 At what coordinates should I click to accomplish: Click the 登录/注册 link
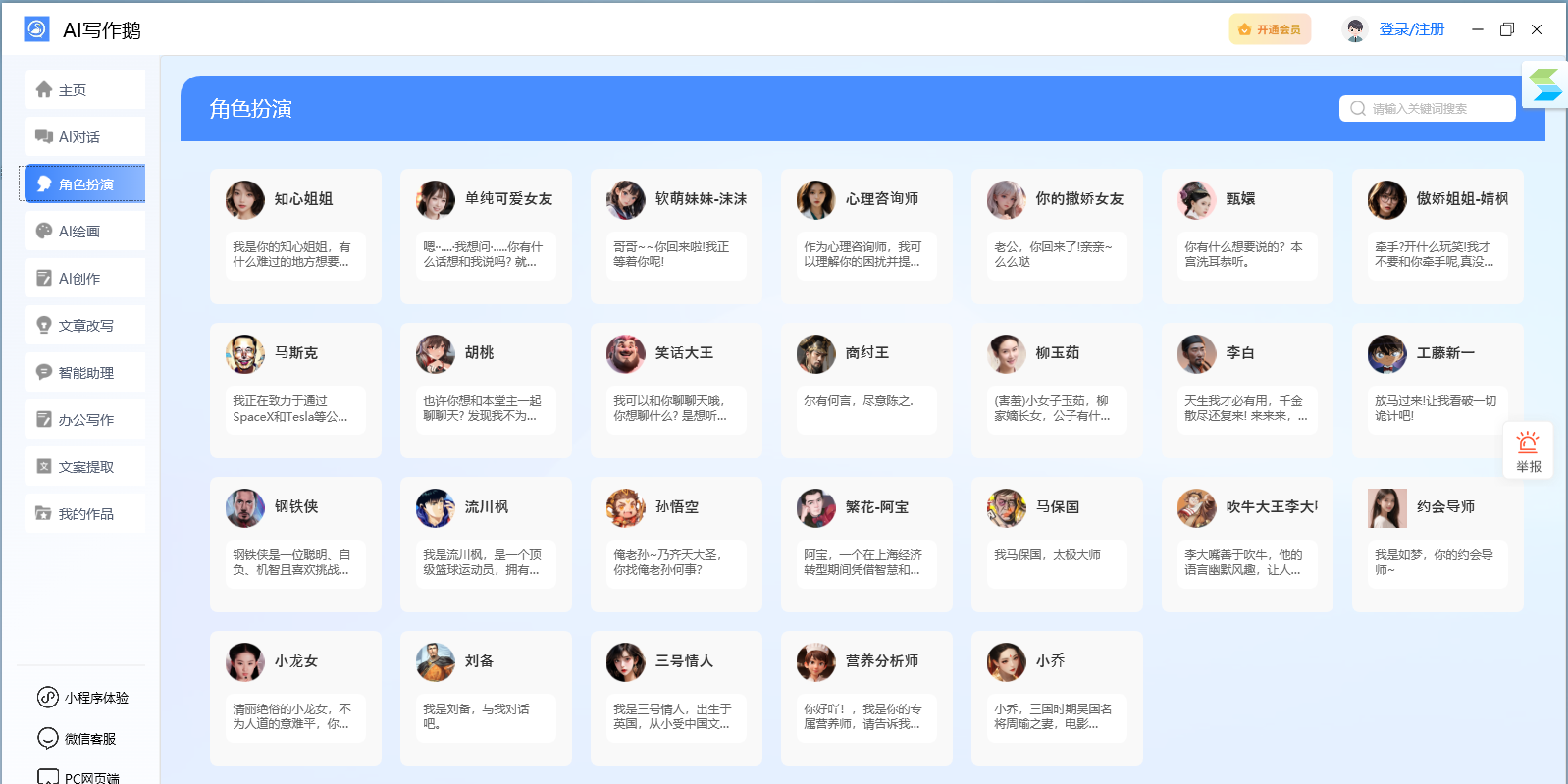tap(1411, 29)
